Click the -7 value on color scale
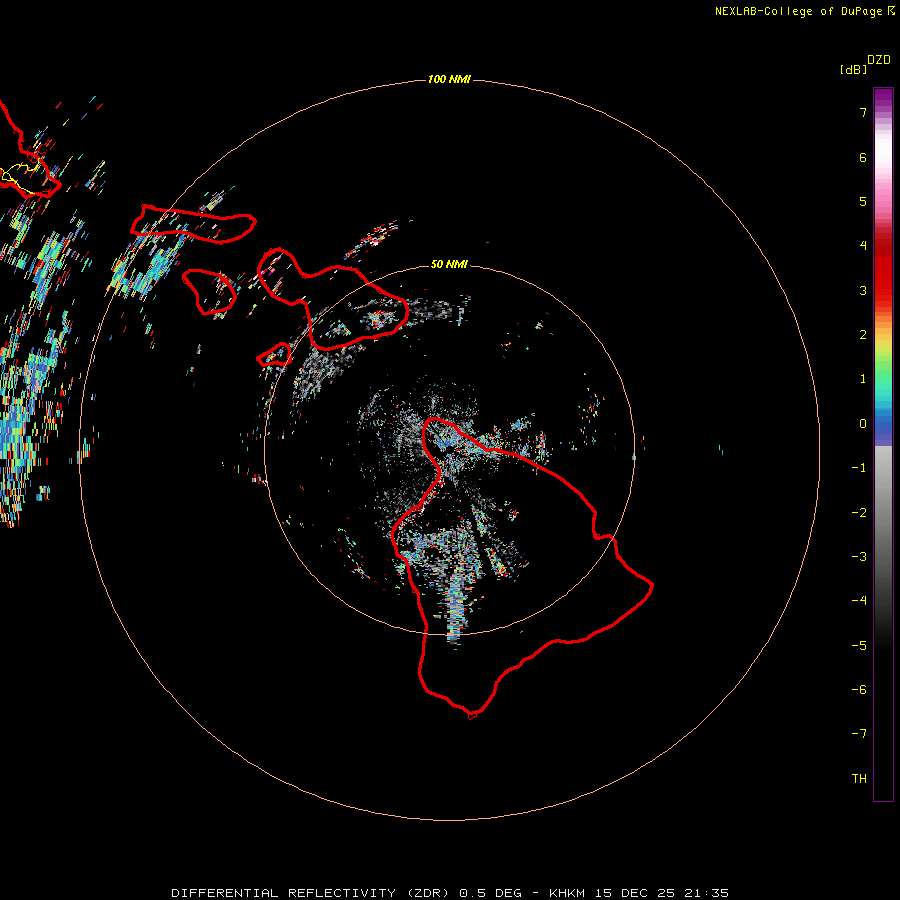This screenshot has width=900, height=900. 859,734
